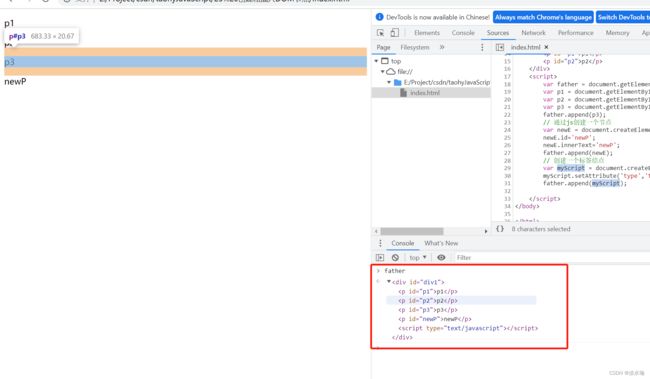
Task: Open the Memory tab
Action: (617, 33)
